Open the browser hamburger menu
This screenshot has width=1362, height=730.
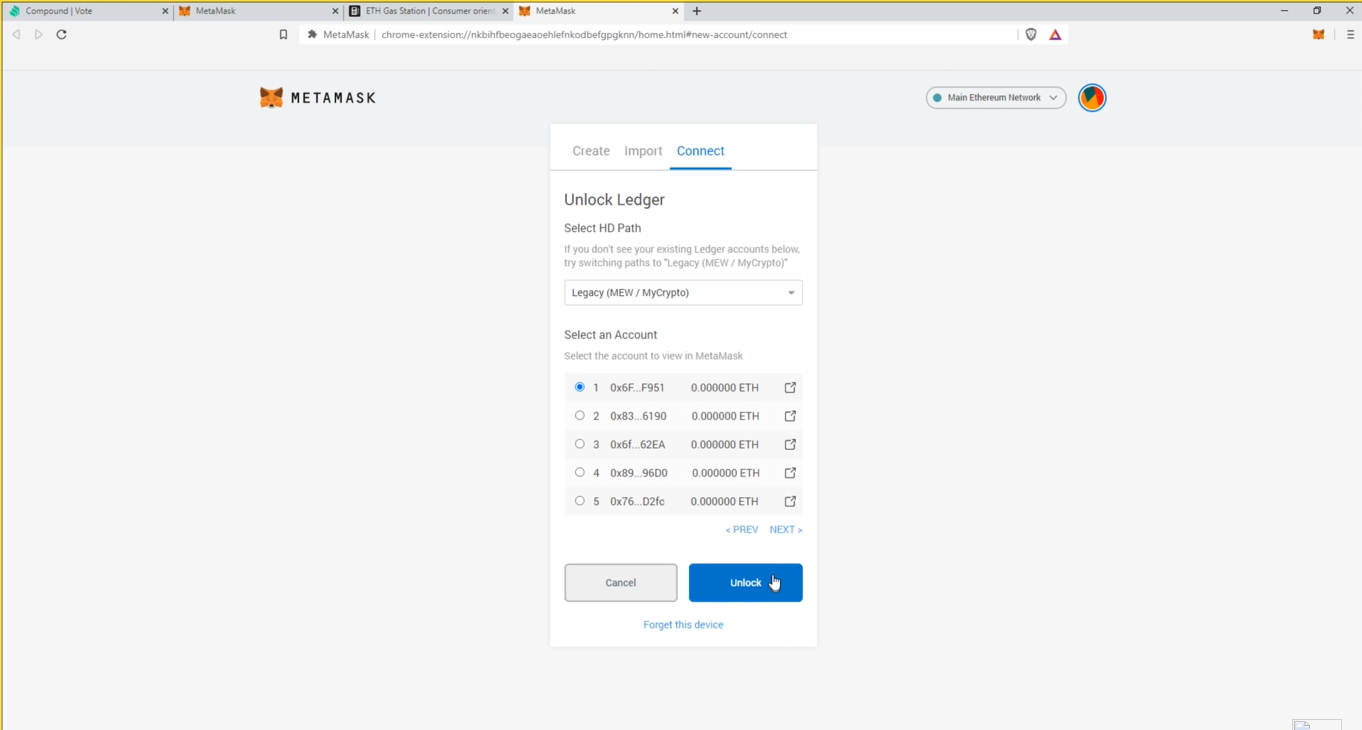(1350, 34)
